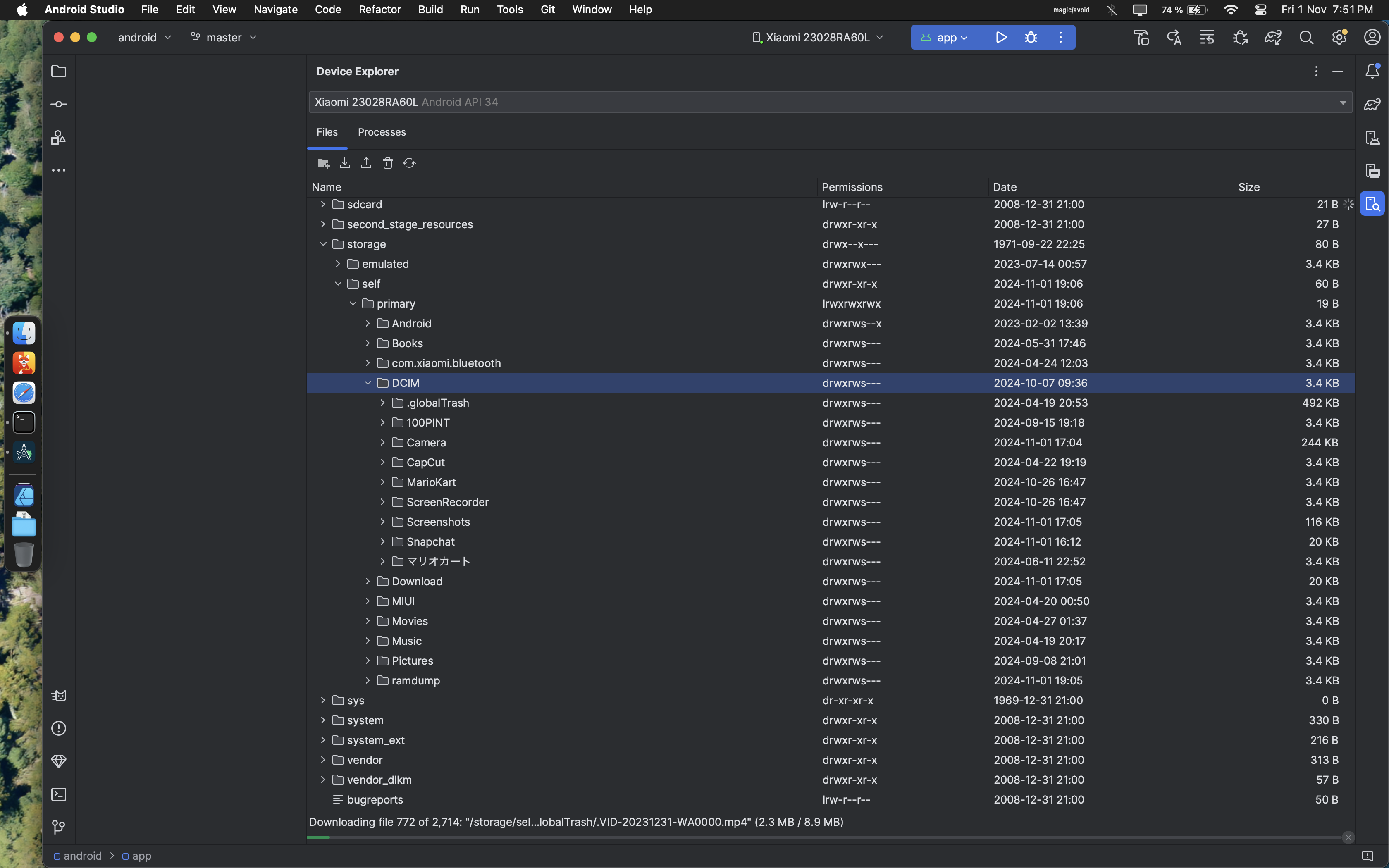Image resolution: width=1389 pixels, height=868 pixels.
Task: Click the Sync Project with Gradle elephant icon
Action: tap(1273, 37)
